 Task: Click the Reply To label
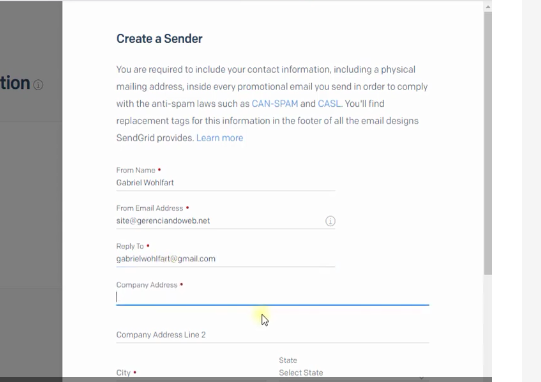[x=130, y=246]
